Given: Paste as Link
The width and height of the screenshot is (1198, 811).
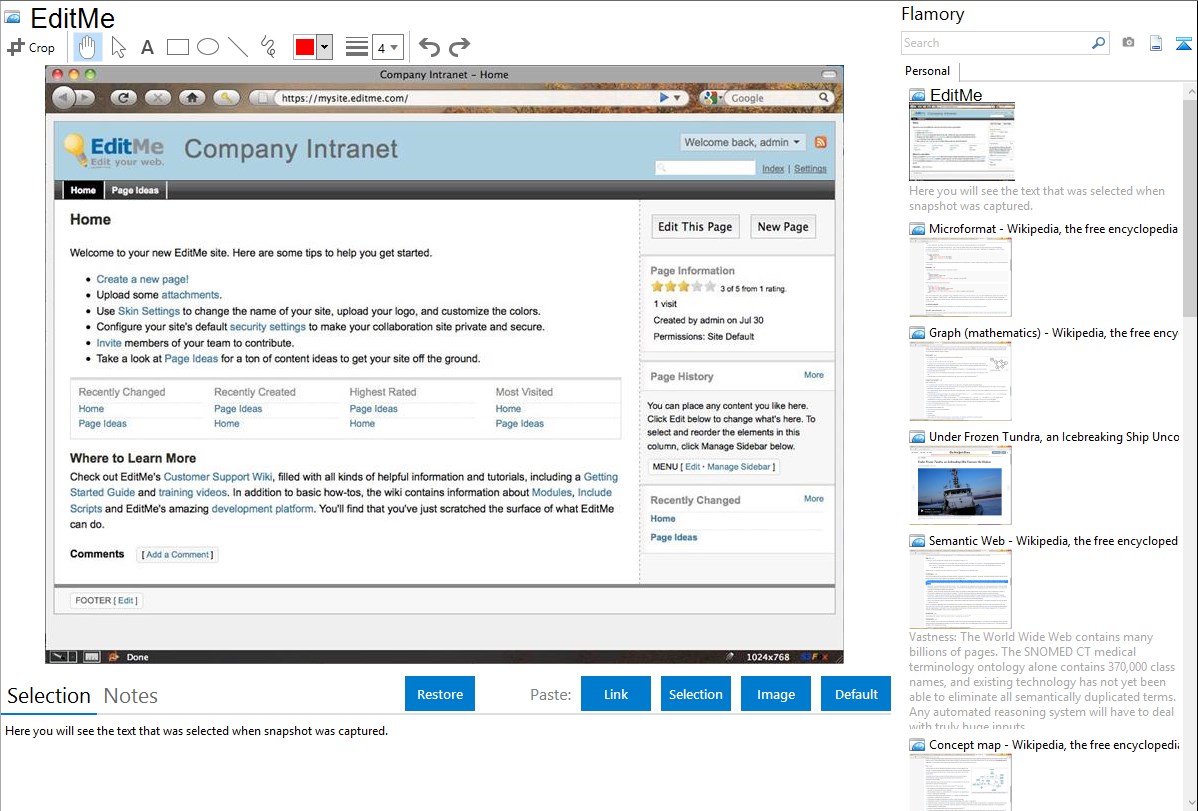Looking at the screenshot, I should (x=616, y=694).
